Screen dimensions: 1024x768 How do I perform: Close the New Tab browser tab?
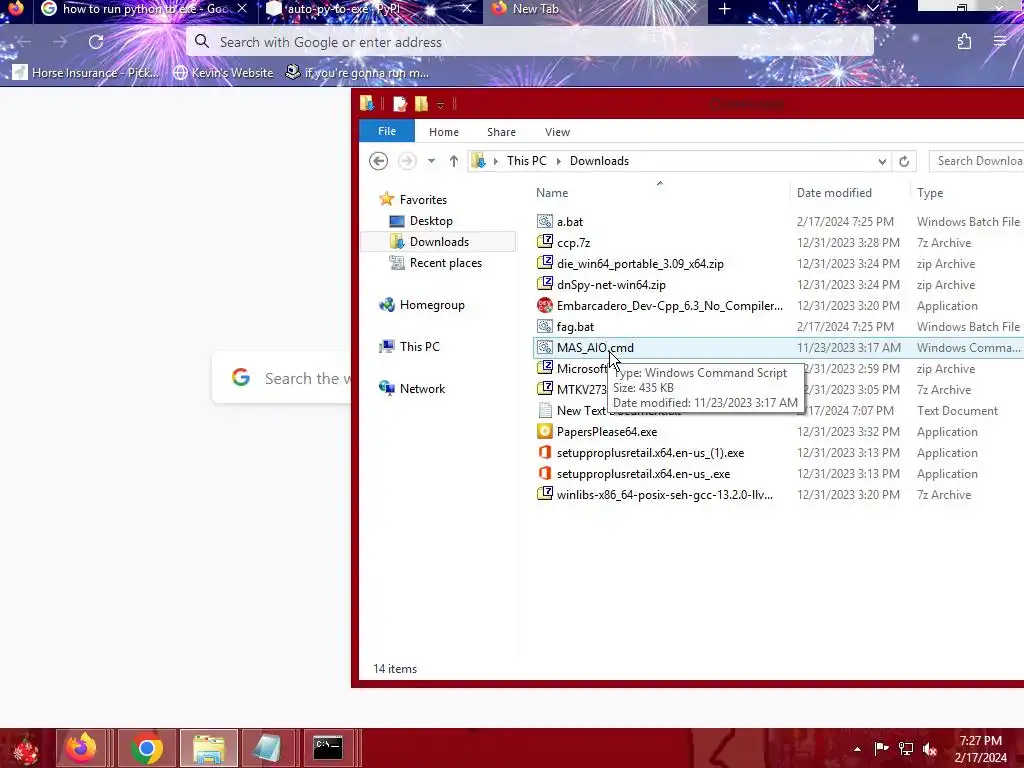point(691,9)
